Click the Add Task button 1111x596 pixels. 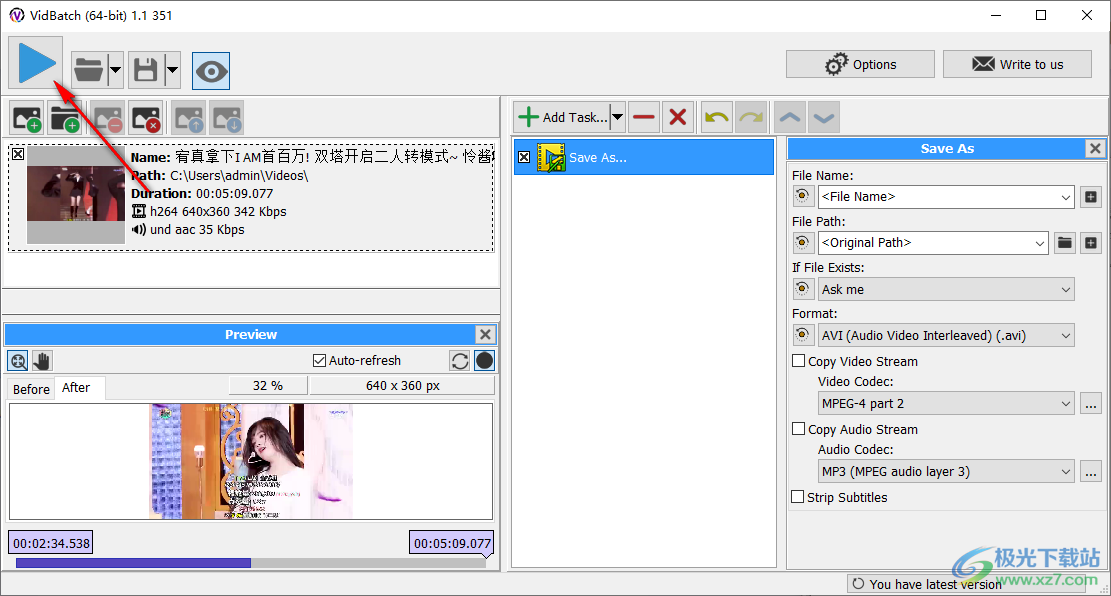coord(562,118)
